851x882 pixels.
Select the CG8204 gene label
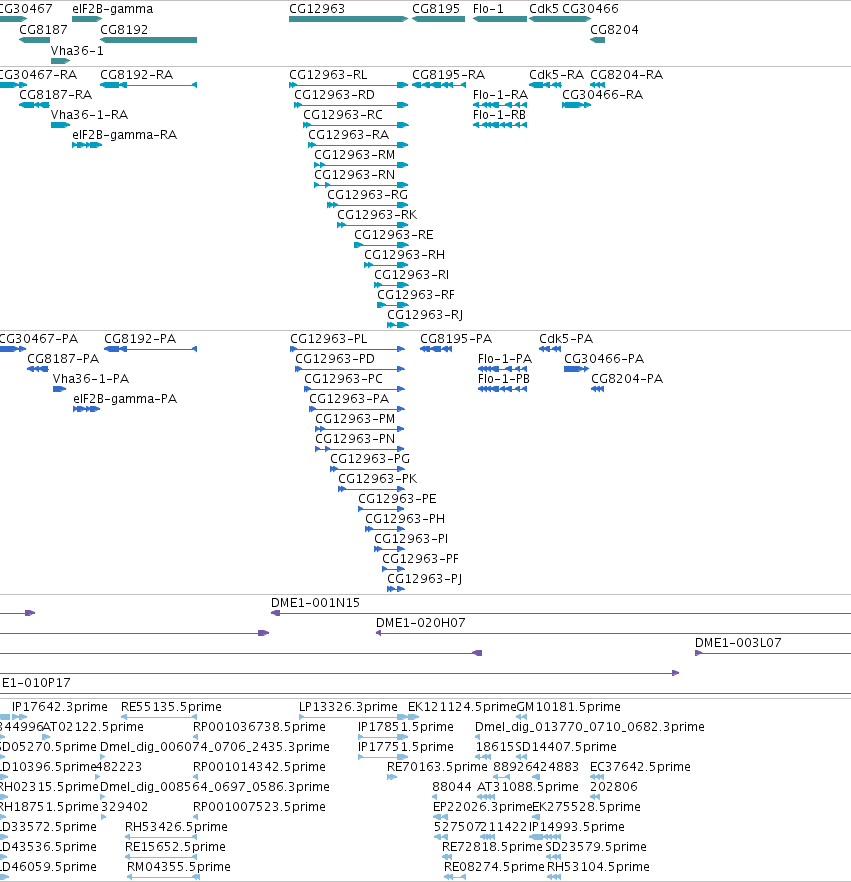[x=614, y=30]
